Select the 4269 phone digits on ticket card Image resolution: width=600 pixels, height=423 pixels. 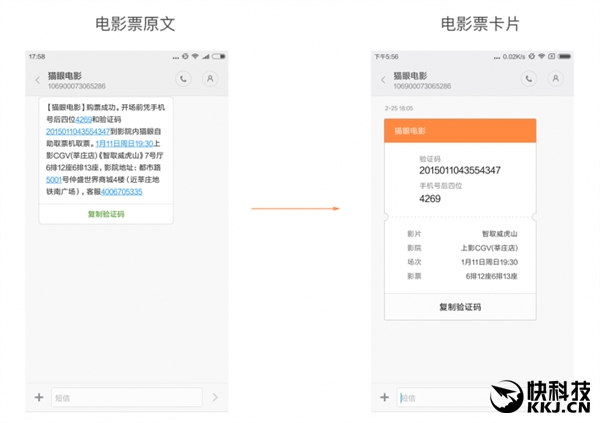click(x=430, y=199)
